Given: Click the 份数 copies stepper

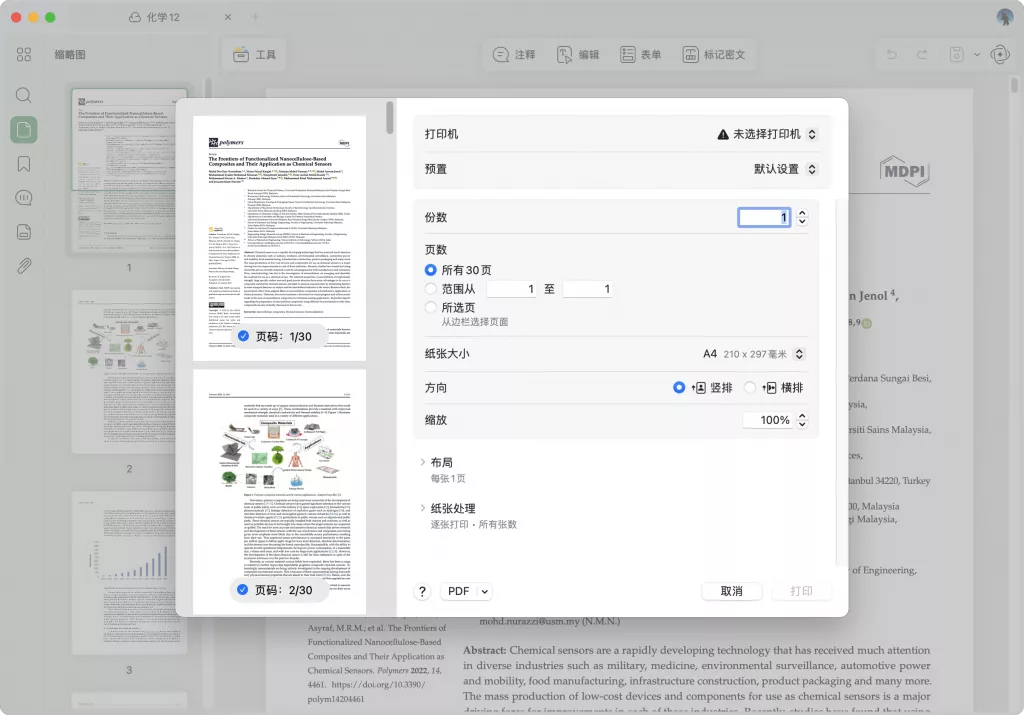Looking at the screenshot, I should (802, 217).
